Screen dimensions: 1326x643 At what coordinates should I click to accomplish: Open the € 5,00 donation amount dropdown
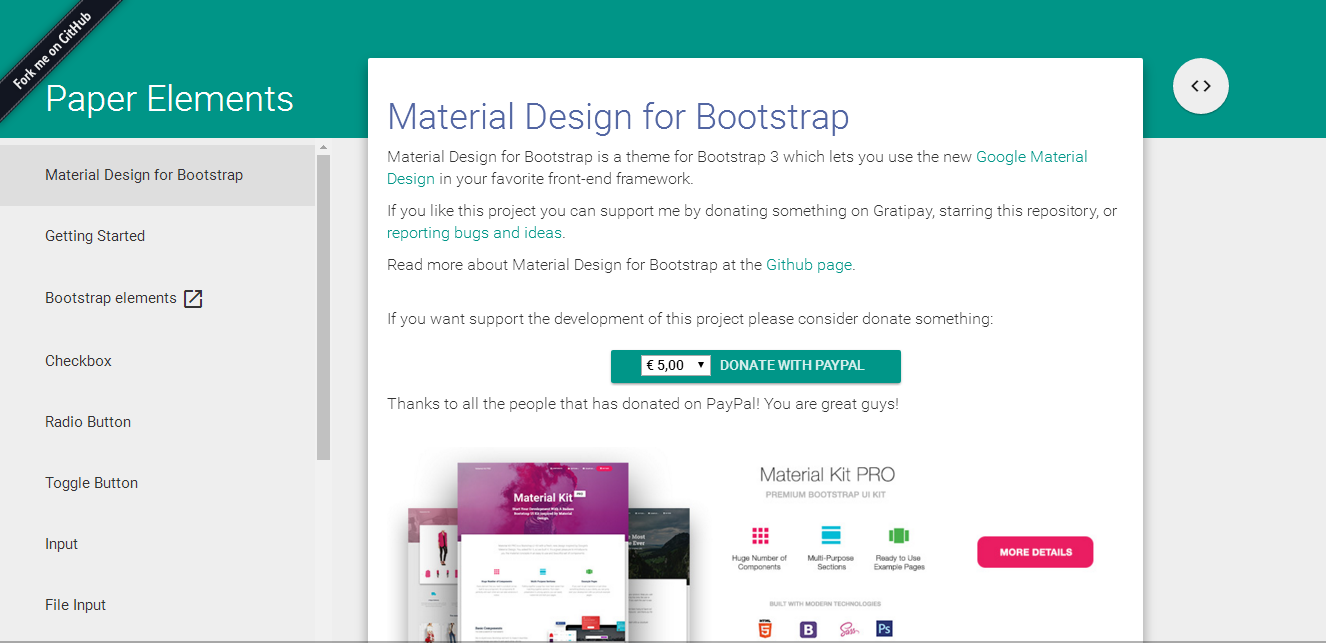pyautogui.click(x=675, y=365)
